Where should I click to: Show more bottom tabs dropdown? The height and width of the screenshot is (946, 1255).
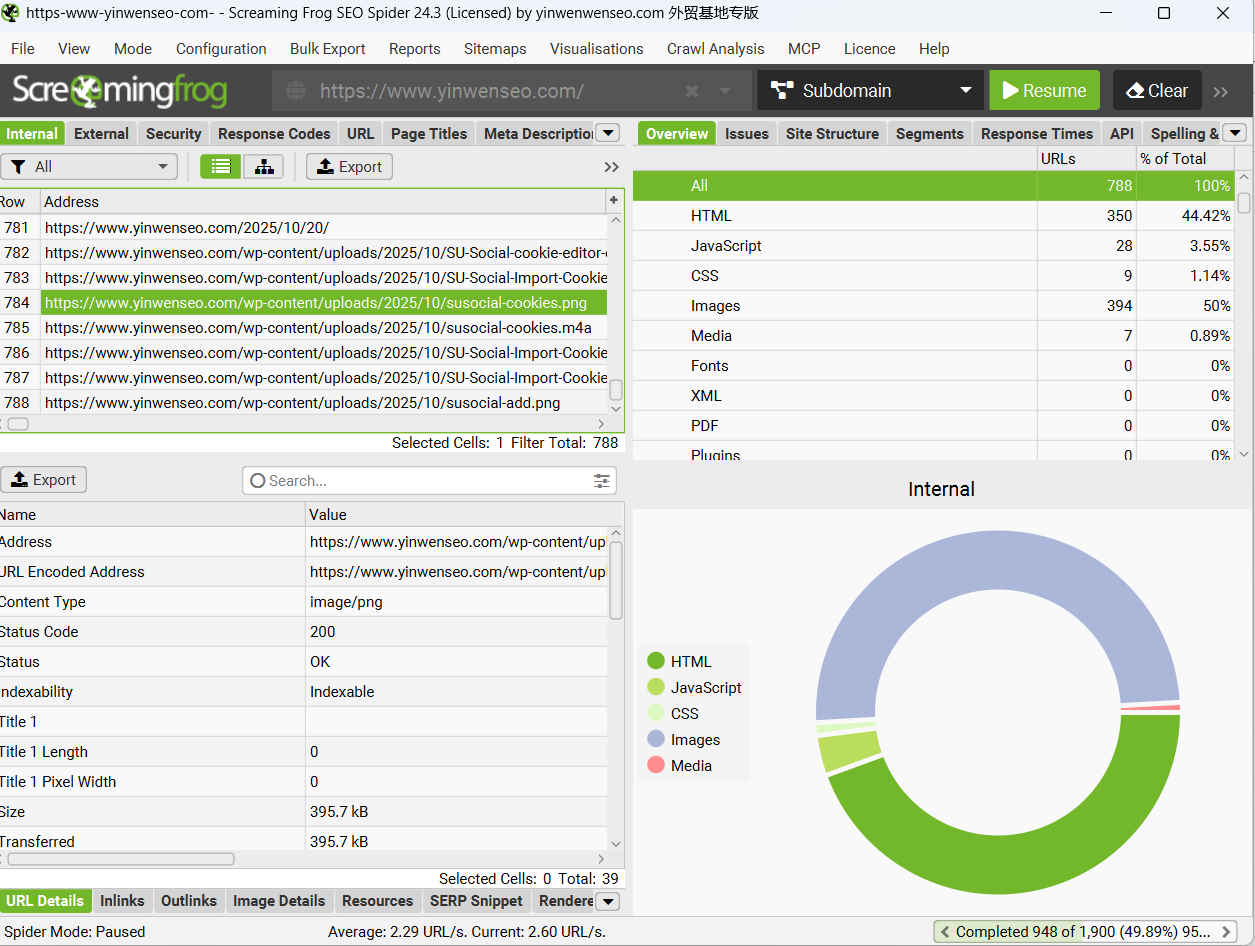pyautogui.click(x=607, y=901)
